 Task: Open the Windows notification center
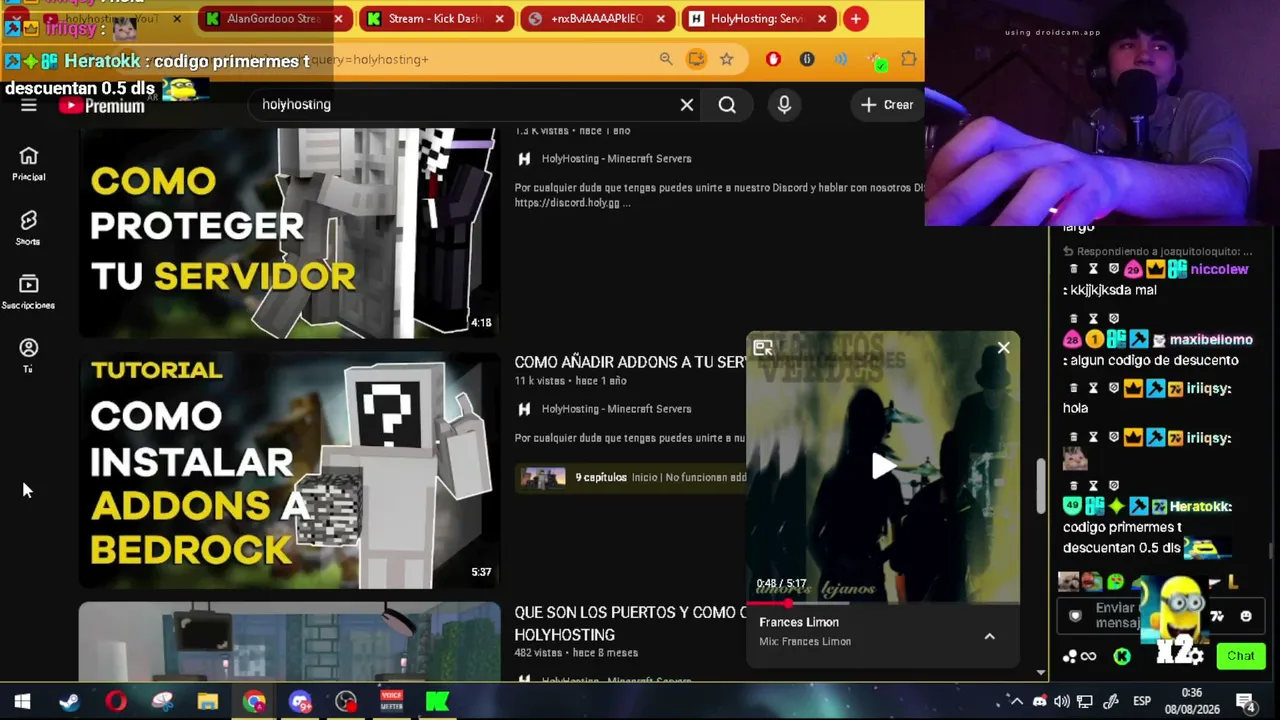coord(1246,702)
